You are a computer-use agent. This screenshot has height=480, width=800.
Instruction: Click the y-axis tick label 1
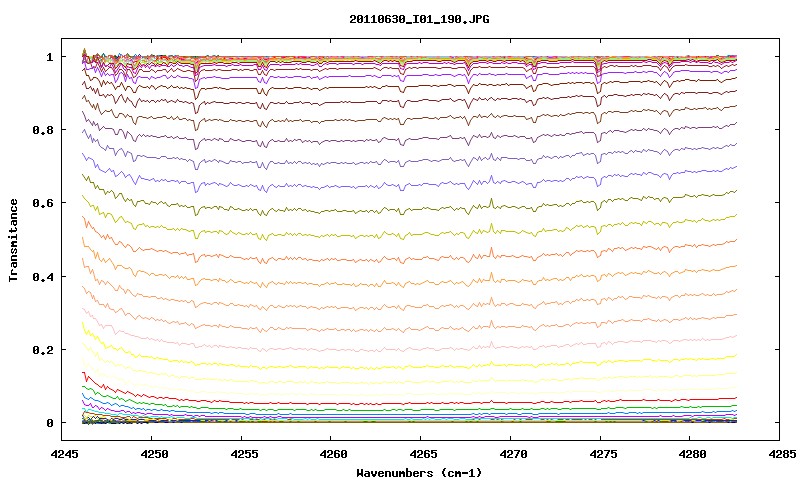[49, 57]
